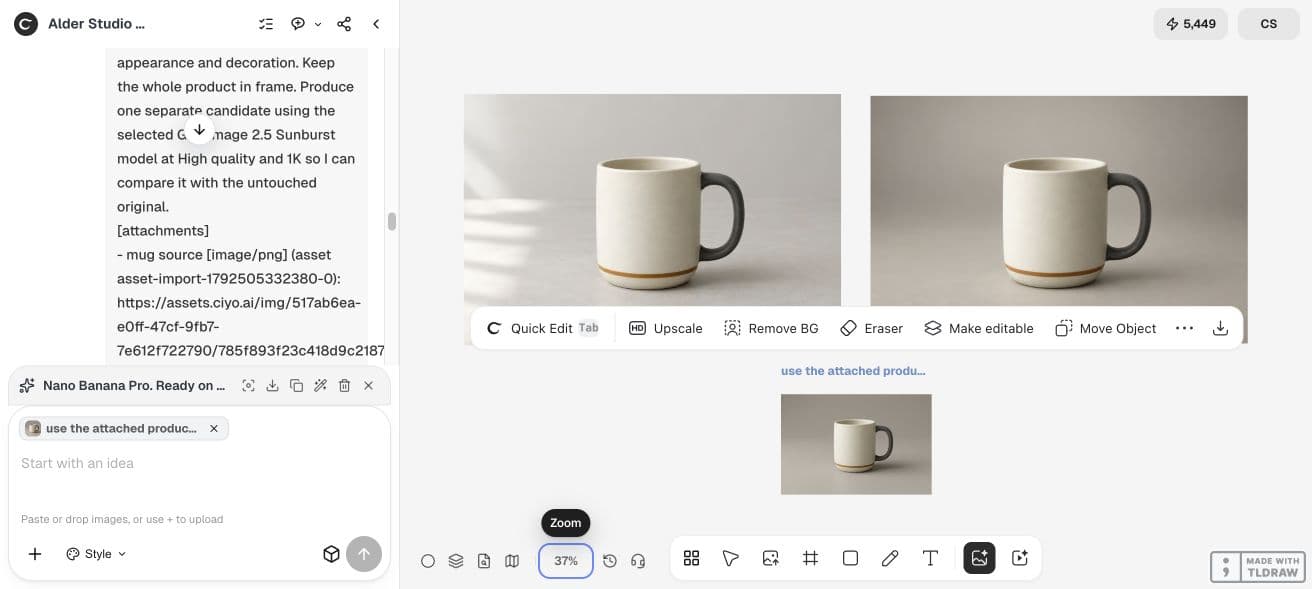Select the pointer select tool
The width and height of the screenshot is (1312, 589).
[731, 558]
